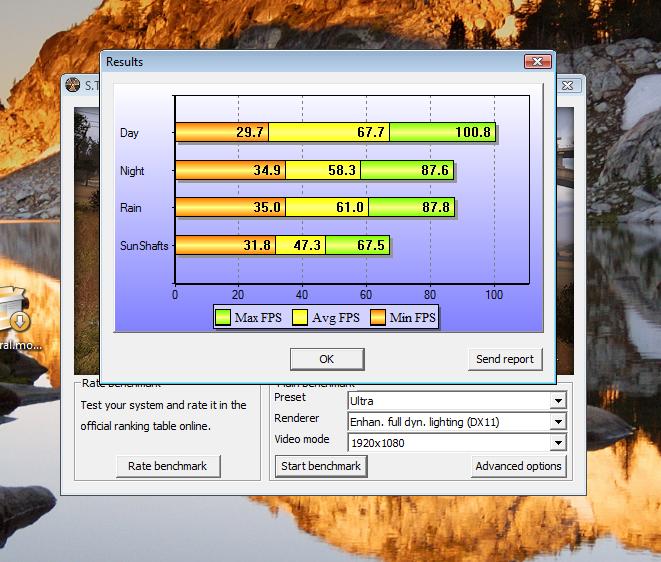Image resolution: width=661 pixels, height=562 pixels.
Task: Click the Rain 35.0 minimum FPS bar
Action: pyautogui.click(x=231, y=207)
